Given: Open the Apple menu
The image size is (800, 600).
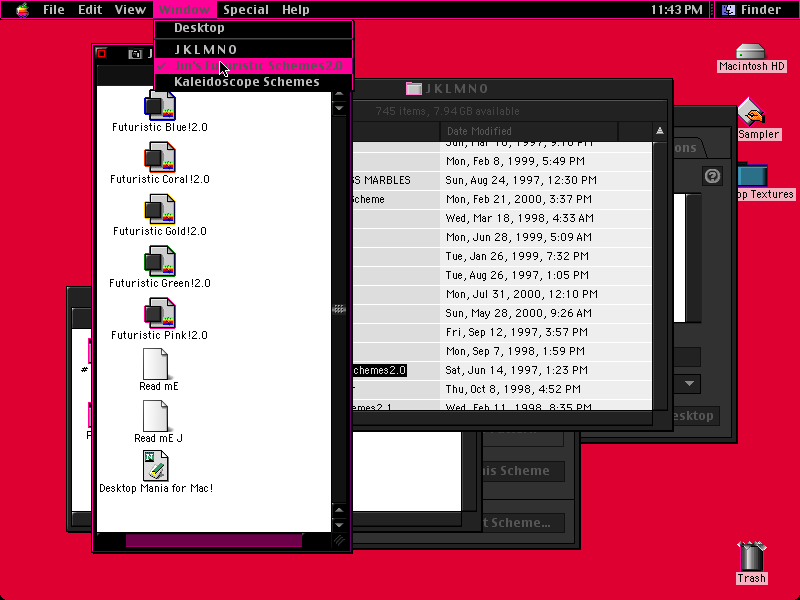Looking at the screenshot, I should (x=22, y=10).
